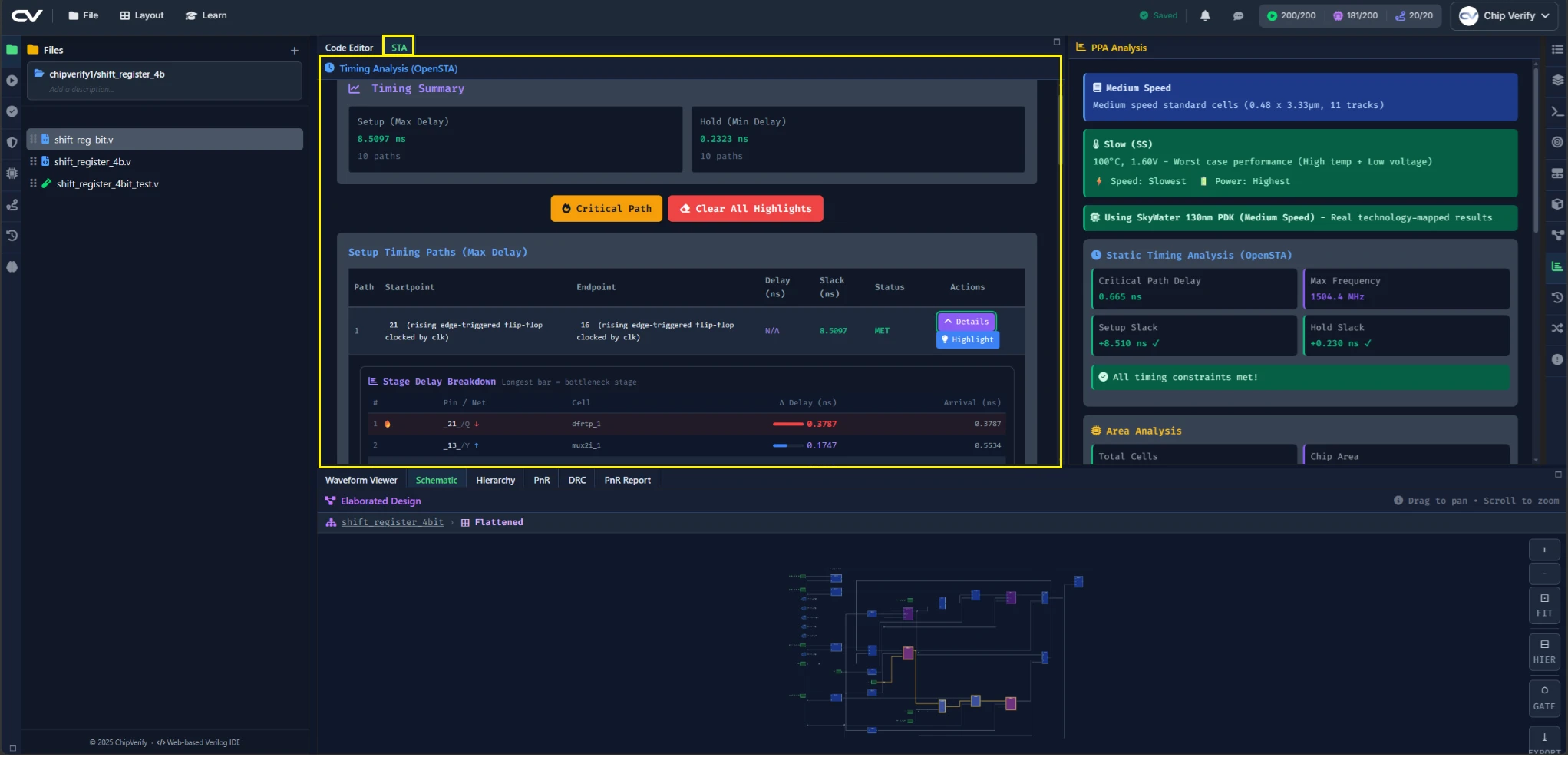Highlight timing path 1
This screenshot has width=1568, height=757.
point(968,340)
